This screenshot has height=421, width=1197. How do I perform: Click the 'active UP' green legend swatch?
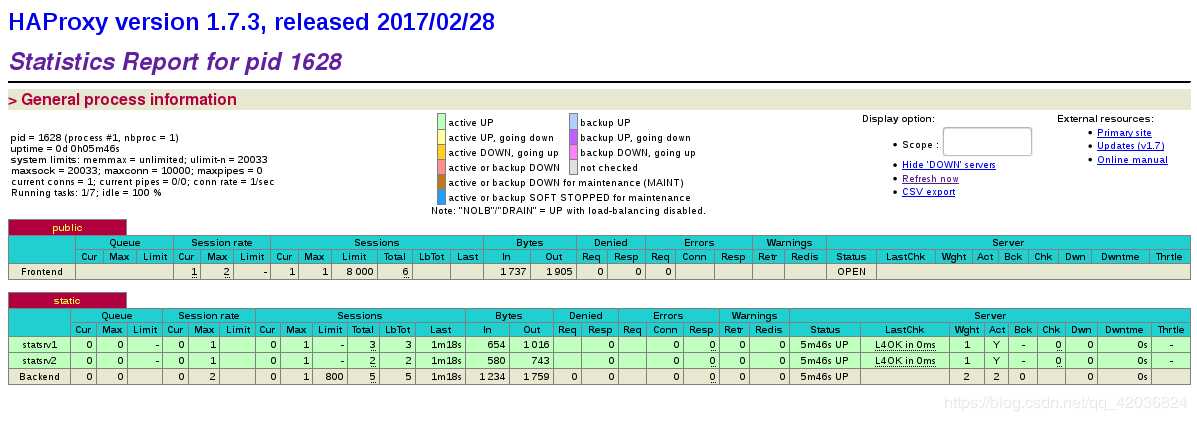point(441,122)
